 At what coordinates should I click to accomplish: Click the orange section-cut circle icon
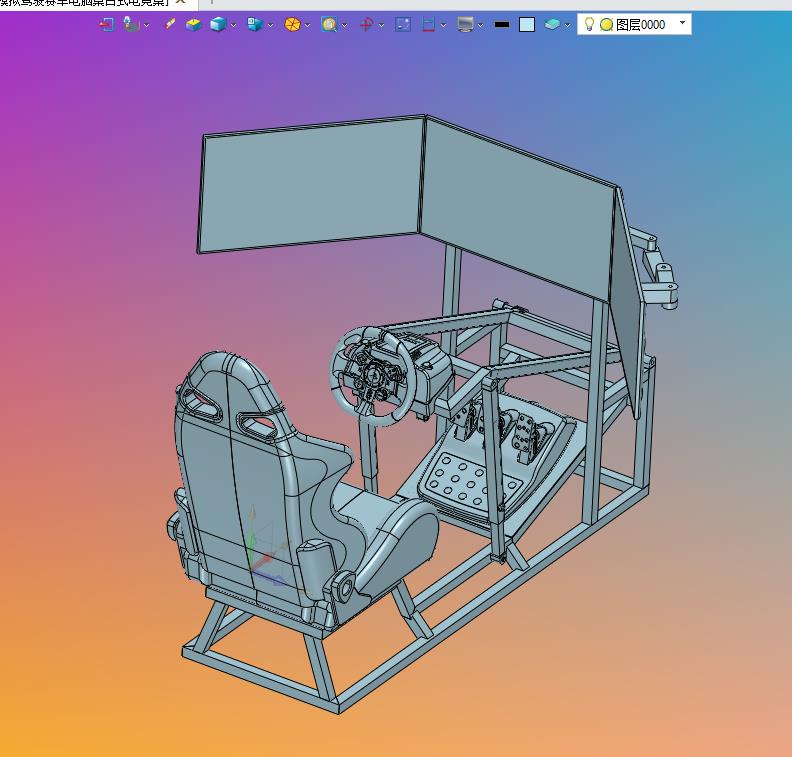point(292,24)
